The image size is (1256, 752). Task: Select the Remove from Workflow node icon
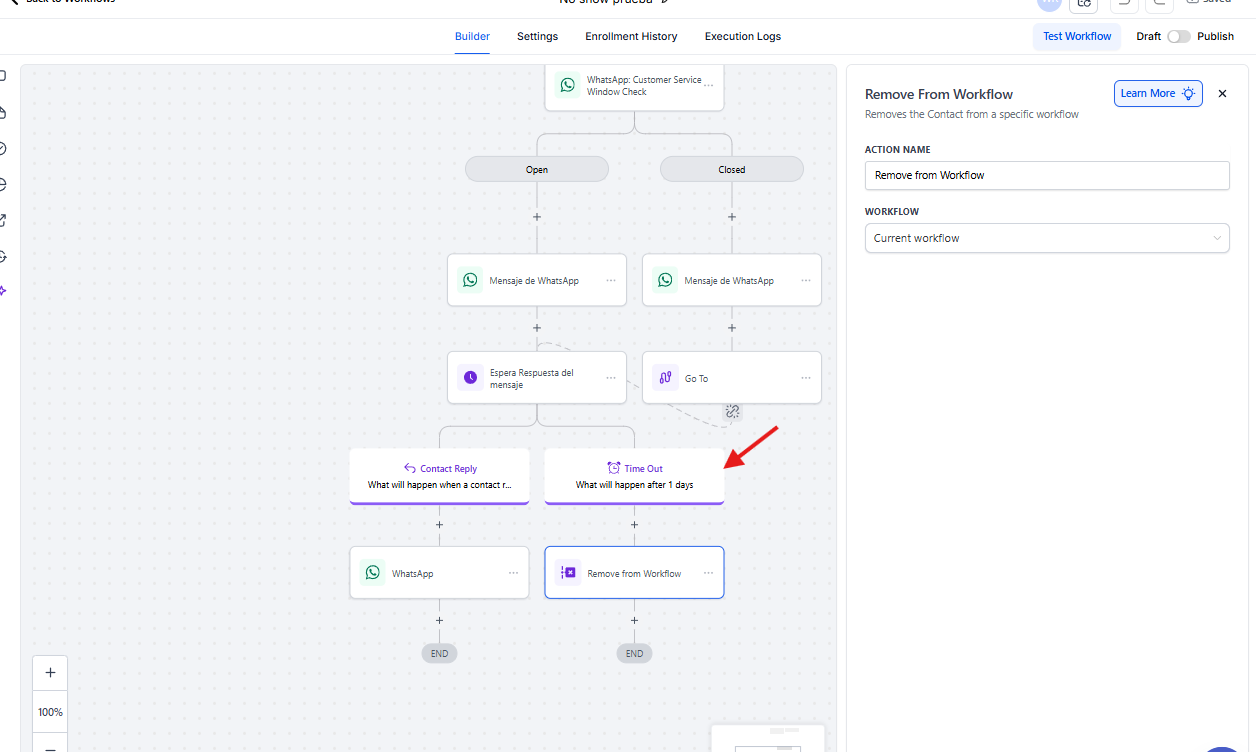[568, 573]
